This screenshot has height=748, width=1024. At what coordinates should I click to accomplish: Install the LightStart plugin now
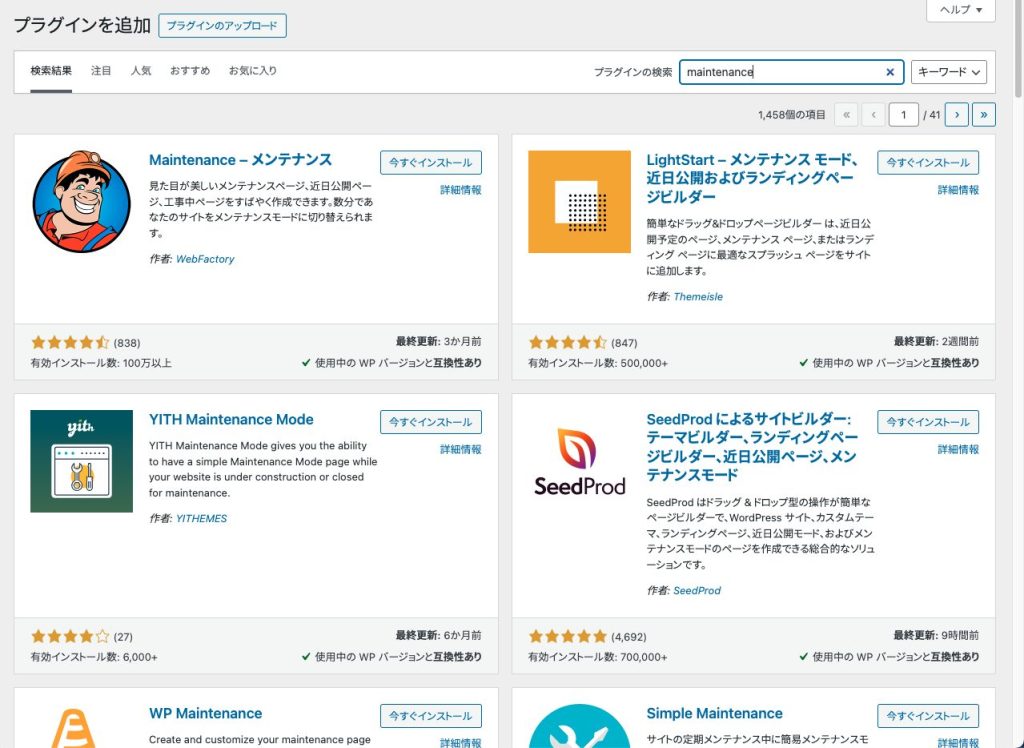click(x=927, y=163)
